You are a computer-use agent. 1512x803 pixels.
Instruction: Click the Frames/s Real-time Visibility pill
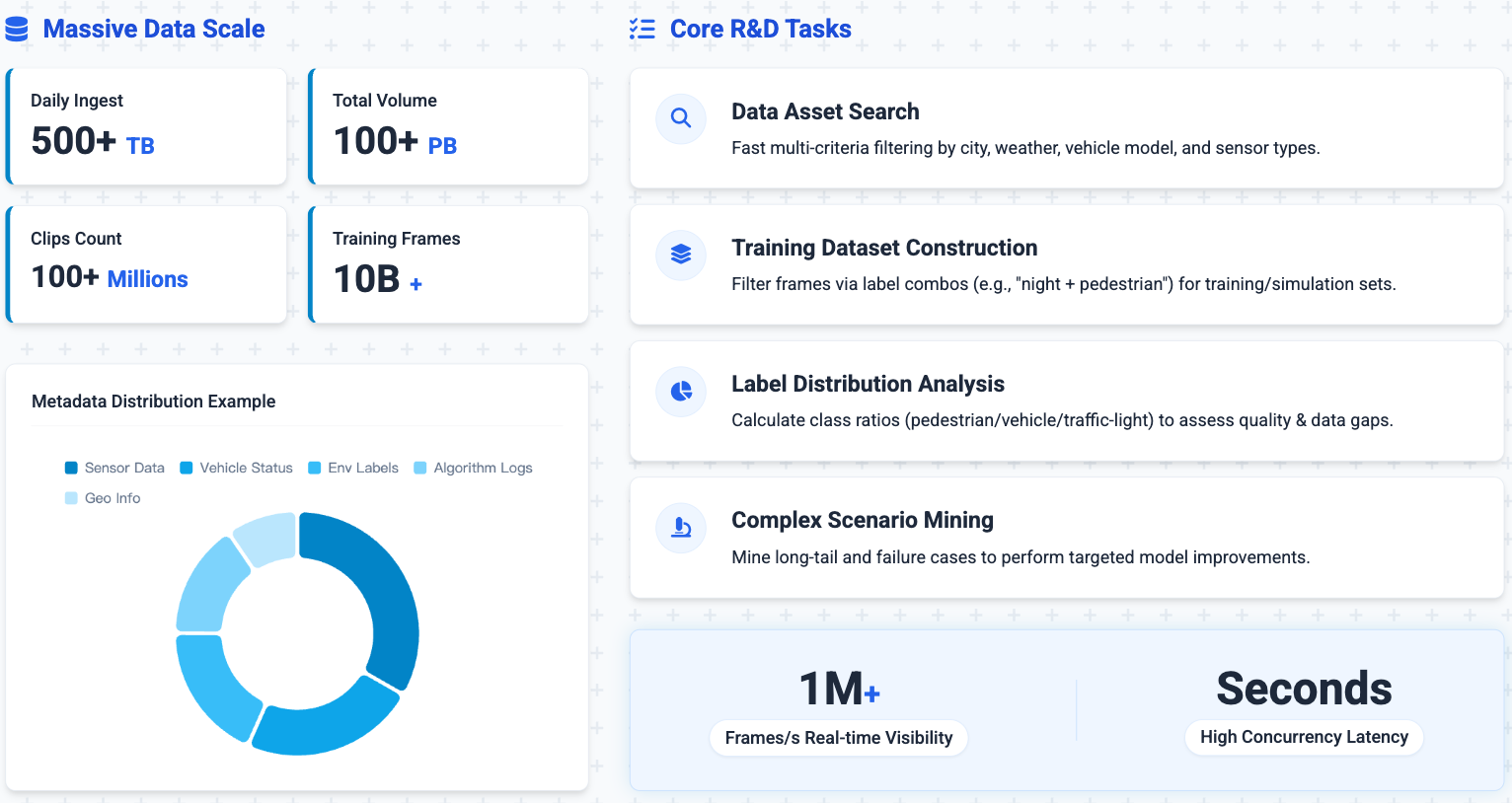(x=839, y=738)
